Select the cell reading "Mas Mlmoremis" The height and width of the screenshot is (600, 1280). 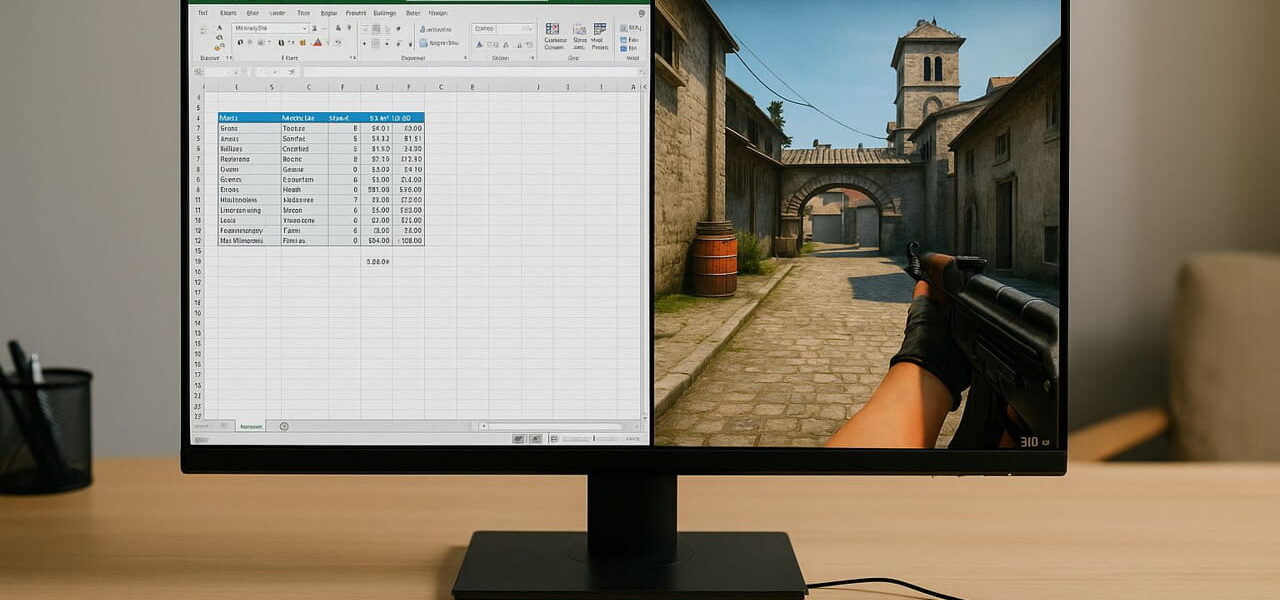tap(249, 241)
